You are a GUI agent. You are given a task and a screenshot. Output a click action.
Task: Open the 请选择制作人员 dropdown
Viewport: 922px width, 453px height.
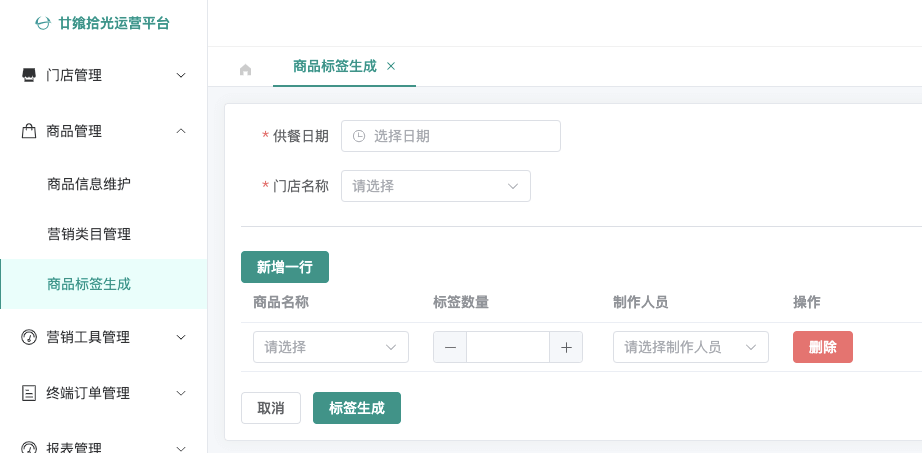[690, 347]
